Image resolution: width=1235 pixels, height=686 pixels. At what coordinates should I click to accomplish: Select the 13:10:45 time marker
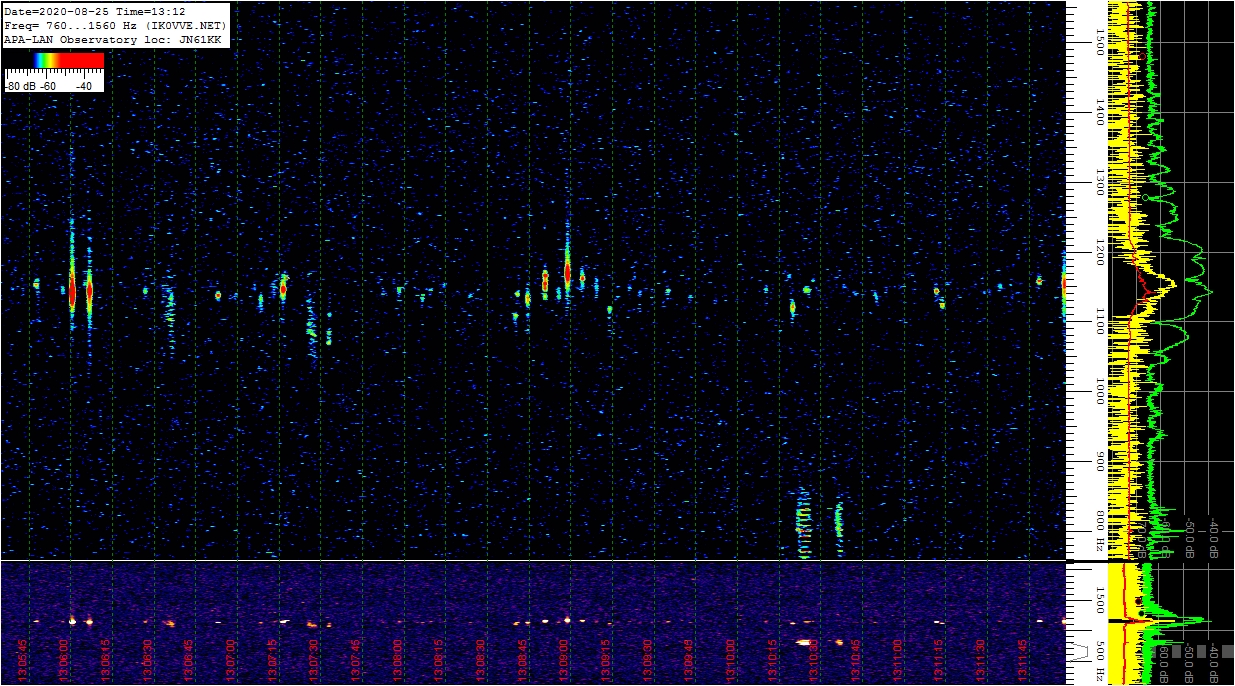pos(856,660)
